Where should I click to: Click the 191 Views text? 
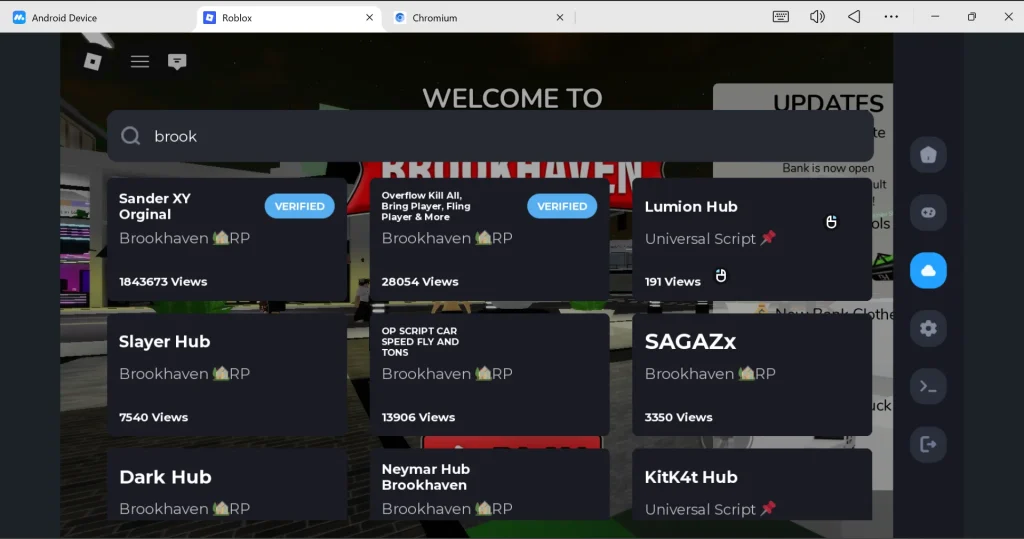click(673, 282)
